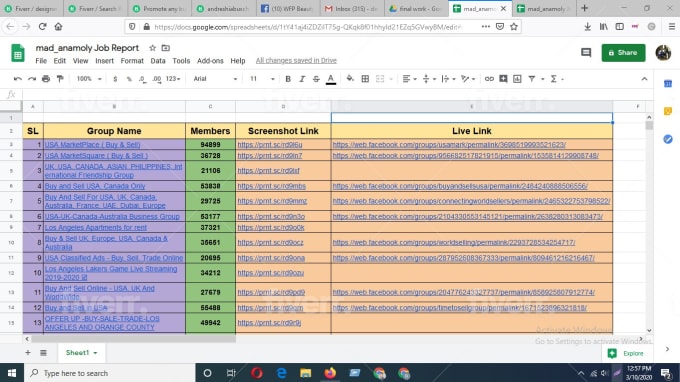Open the File menu
This screenshot has height=382, width=680.
[x=41, y=61]
